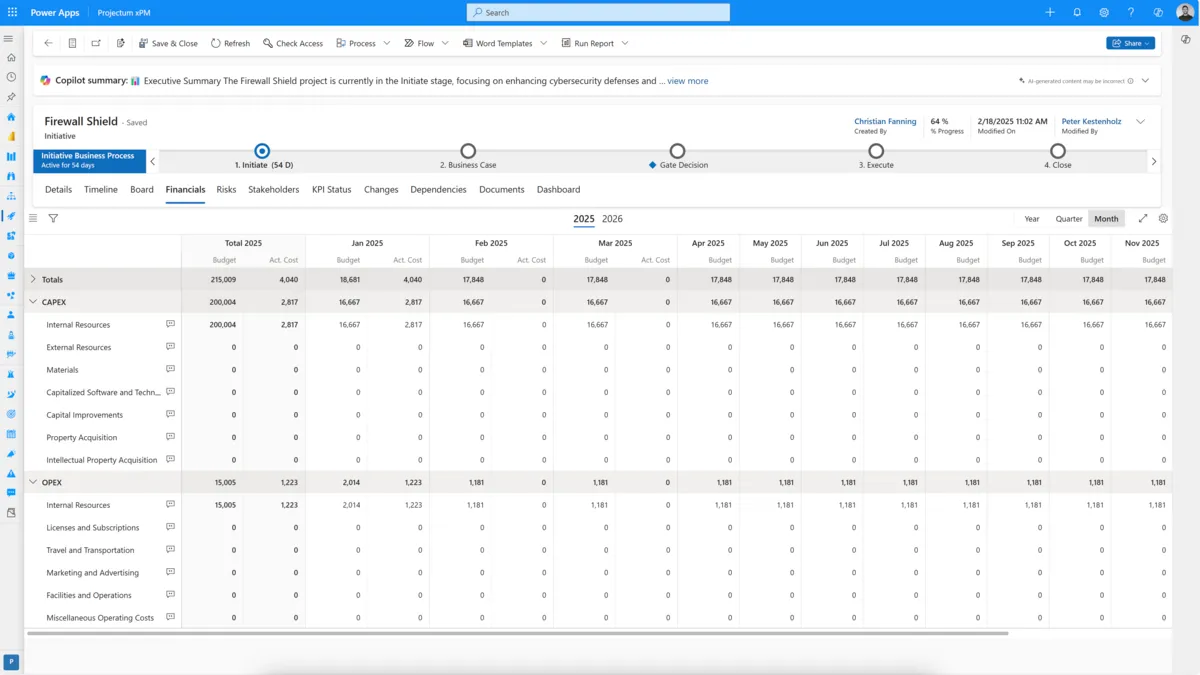Open the Dashboard tab
Image resolution: width=1200 pixels, height=675 pixels.
(x=558, y=189)
